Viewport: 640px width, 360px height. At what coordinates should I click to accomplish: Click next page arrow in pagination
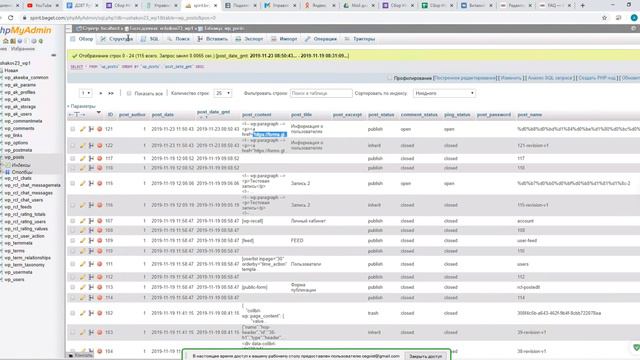[x=101, y=93]
